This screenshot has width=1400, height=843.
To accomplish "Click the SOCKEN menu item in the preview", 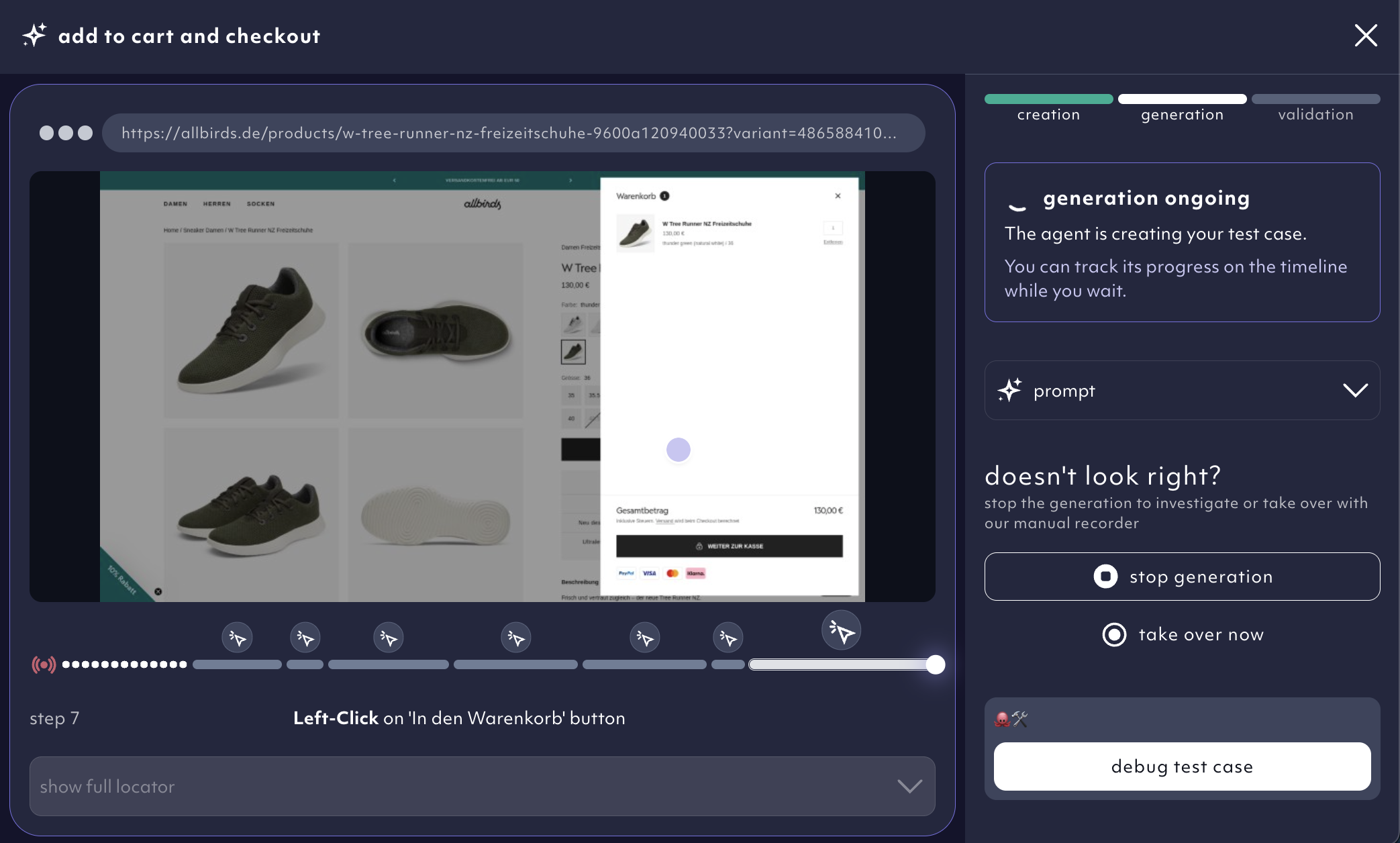I will pyautogui.click(x=260, y=204).
